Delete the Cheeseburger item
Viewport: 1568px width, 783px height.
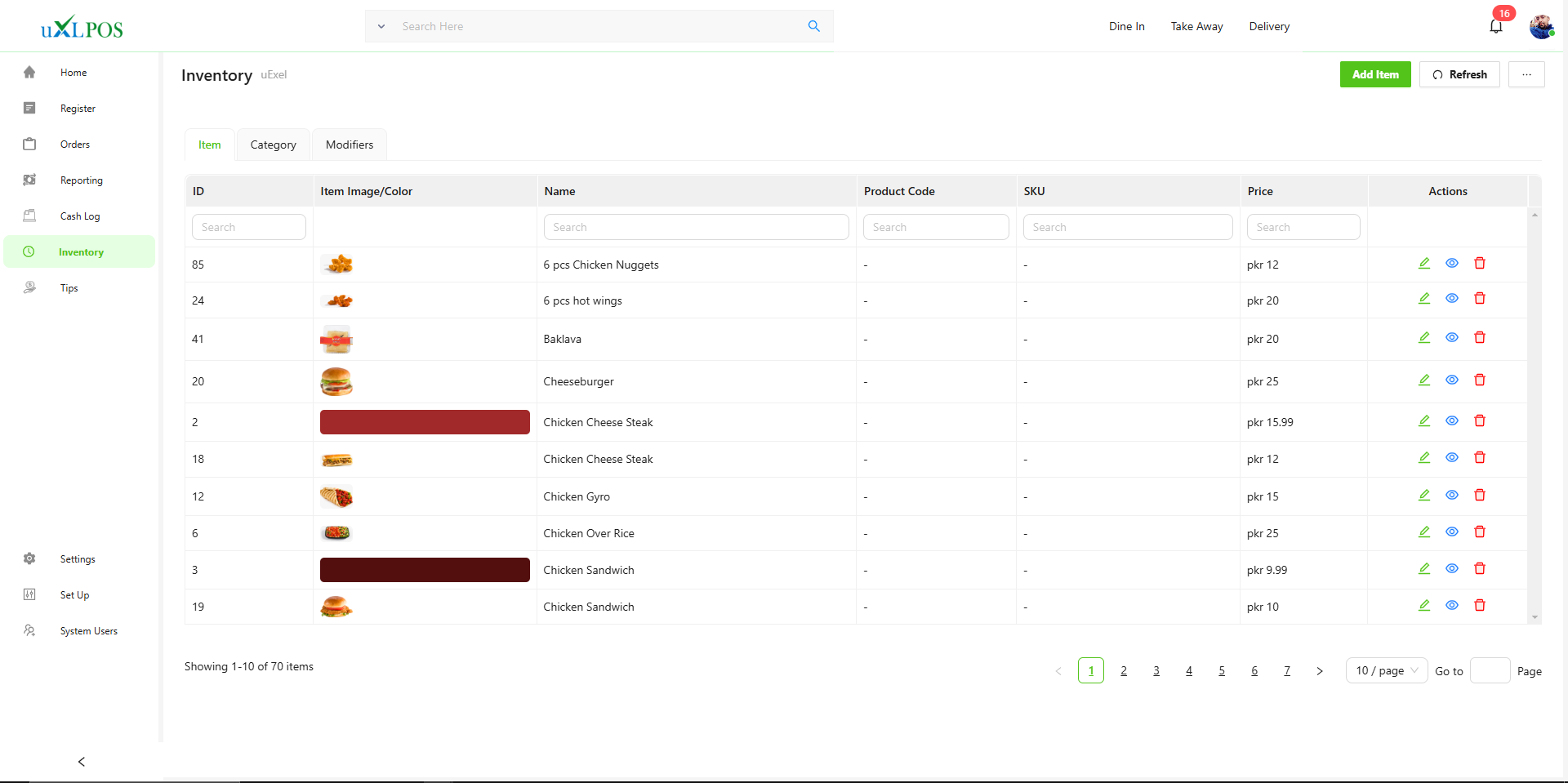(x=1479, y=380)
